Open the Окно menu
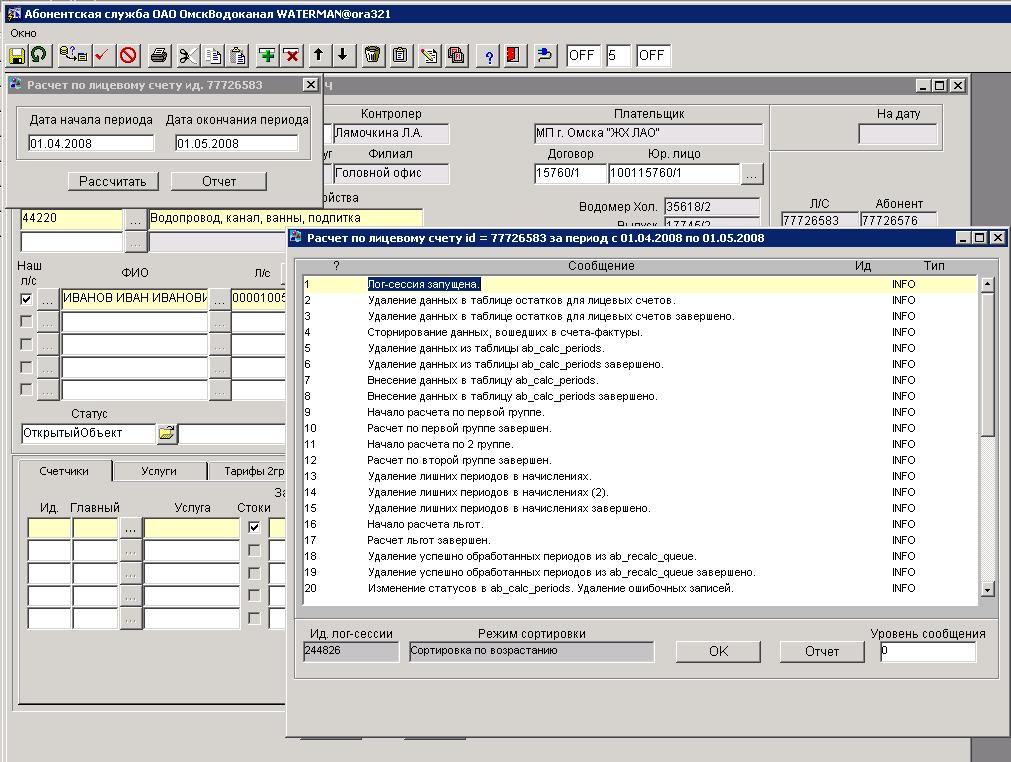This screenshot has width=1011, height=762. (23, 33)
